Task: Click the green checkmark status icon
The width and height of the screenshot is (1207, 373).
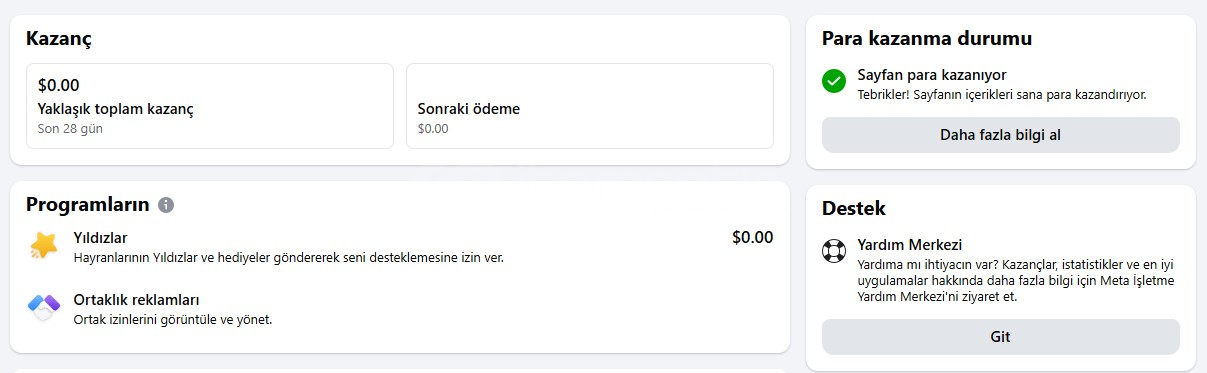Action: [834, 82]
